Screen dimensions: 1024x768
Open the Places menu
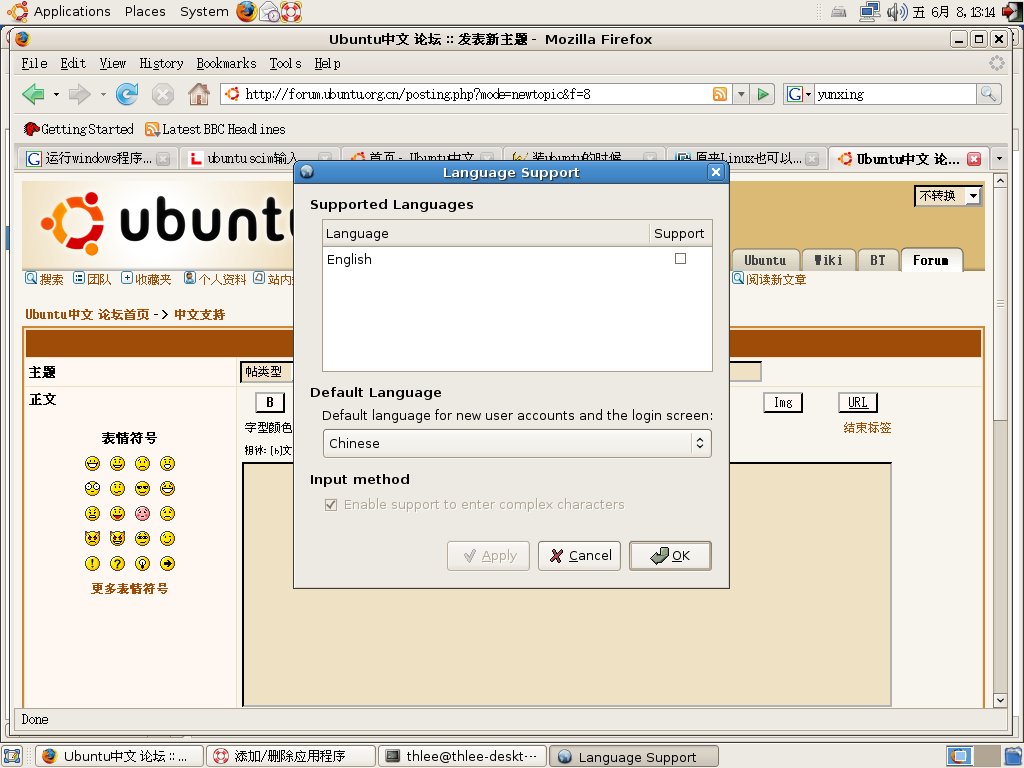click(145, 12)
